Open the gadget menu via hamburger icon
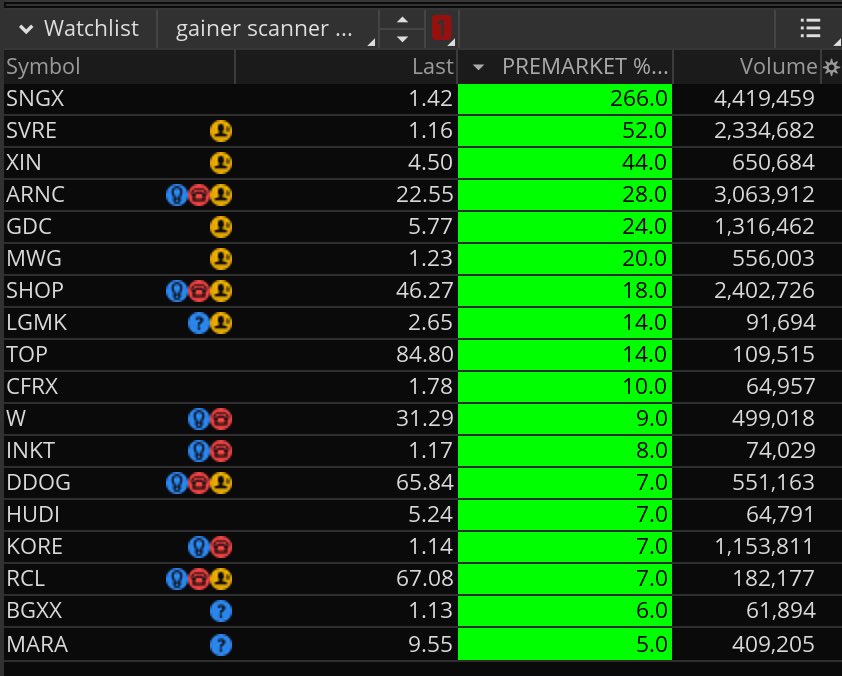The height and width of the screenshot is (676, 842). click(x=809, y=27)
